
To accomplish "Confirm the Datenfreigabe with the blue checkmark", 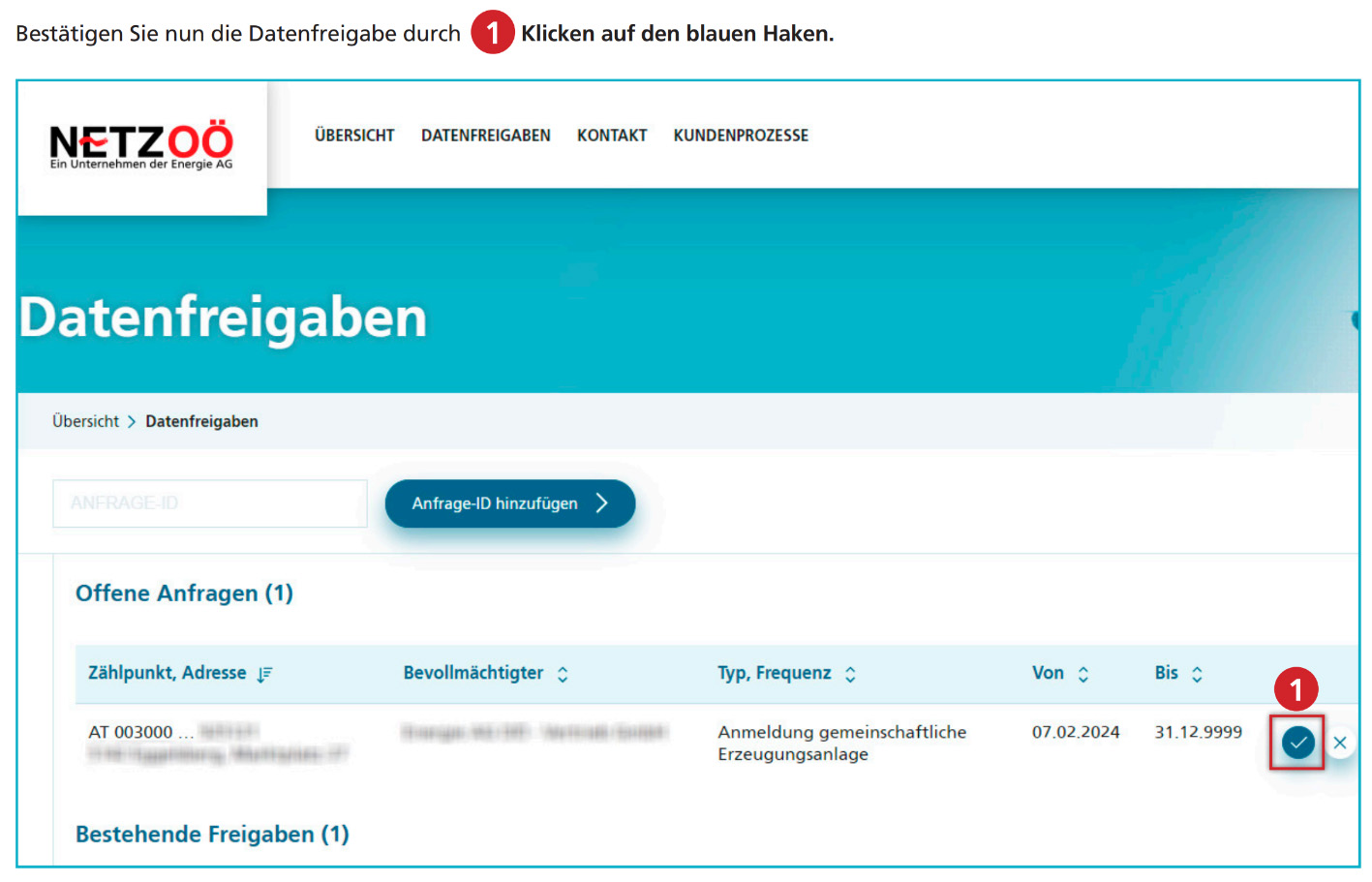I will pos(1297,743).
